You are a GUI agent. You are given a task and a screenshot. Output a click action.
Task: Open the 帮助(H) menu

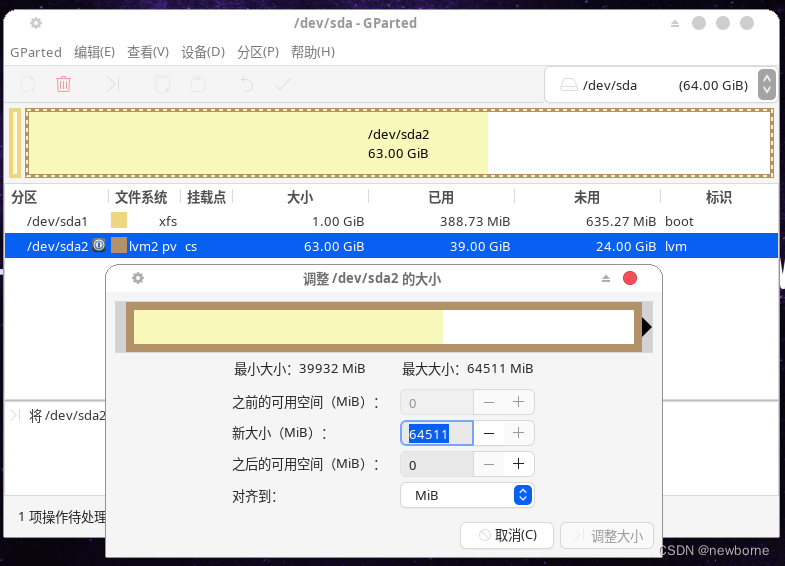click(313, 52)
